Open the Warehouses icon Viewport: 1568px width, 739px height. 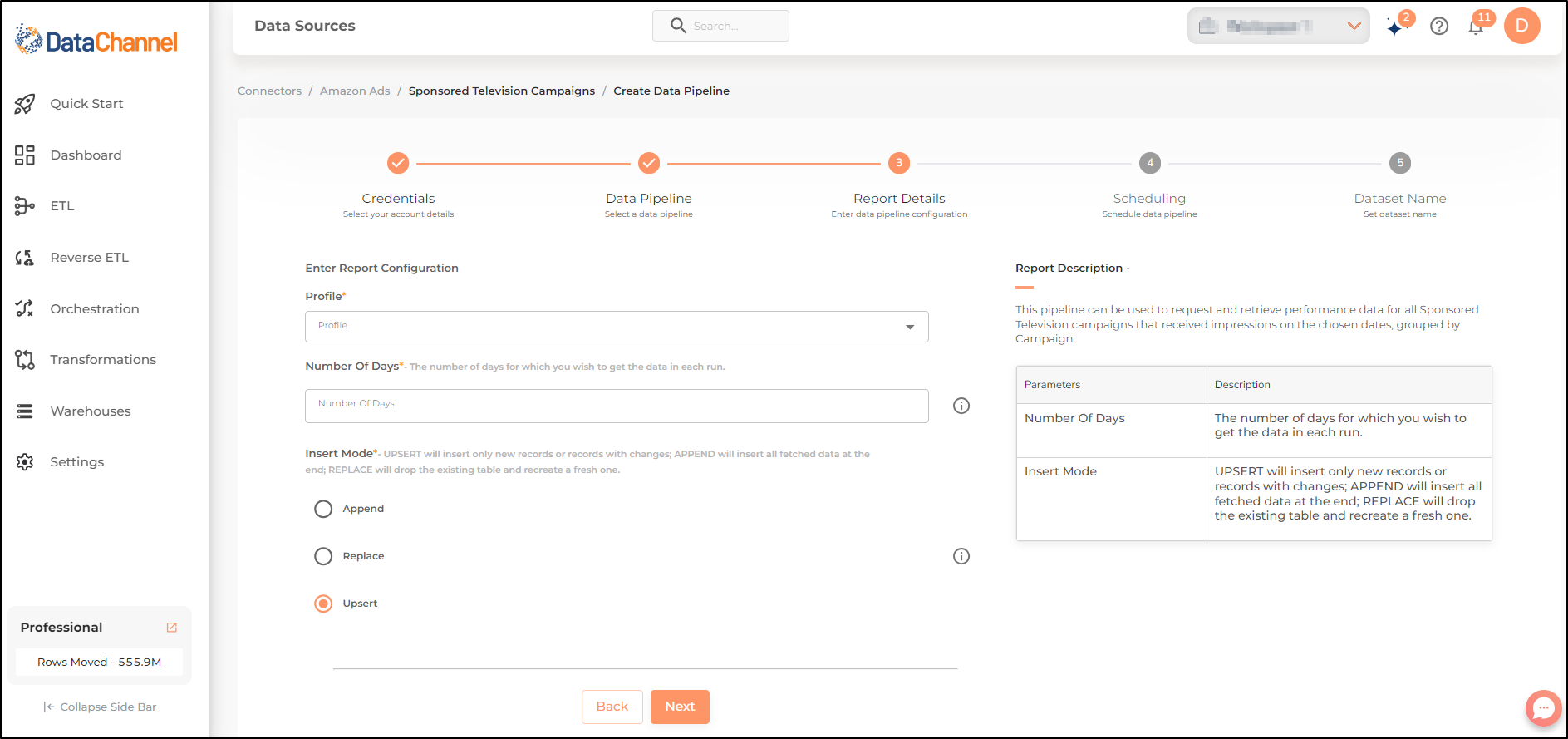click(25, 411)
